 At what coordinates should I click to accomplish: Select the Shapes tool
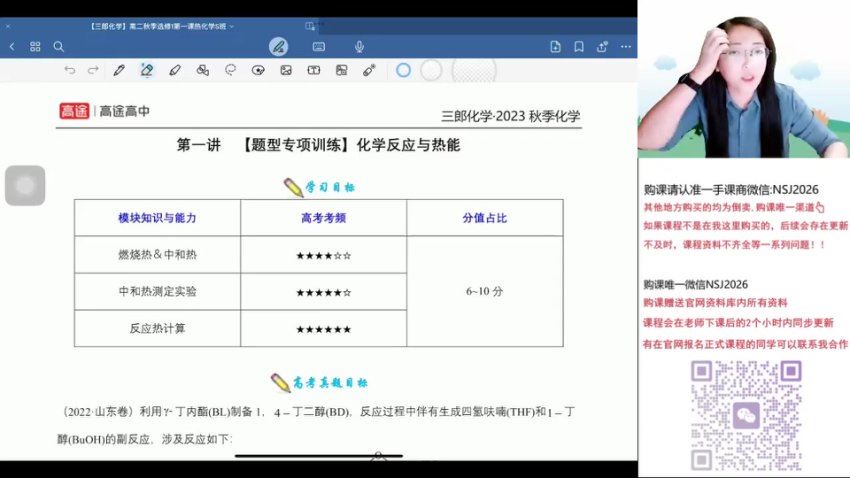tap(203, 70)
